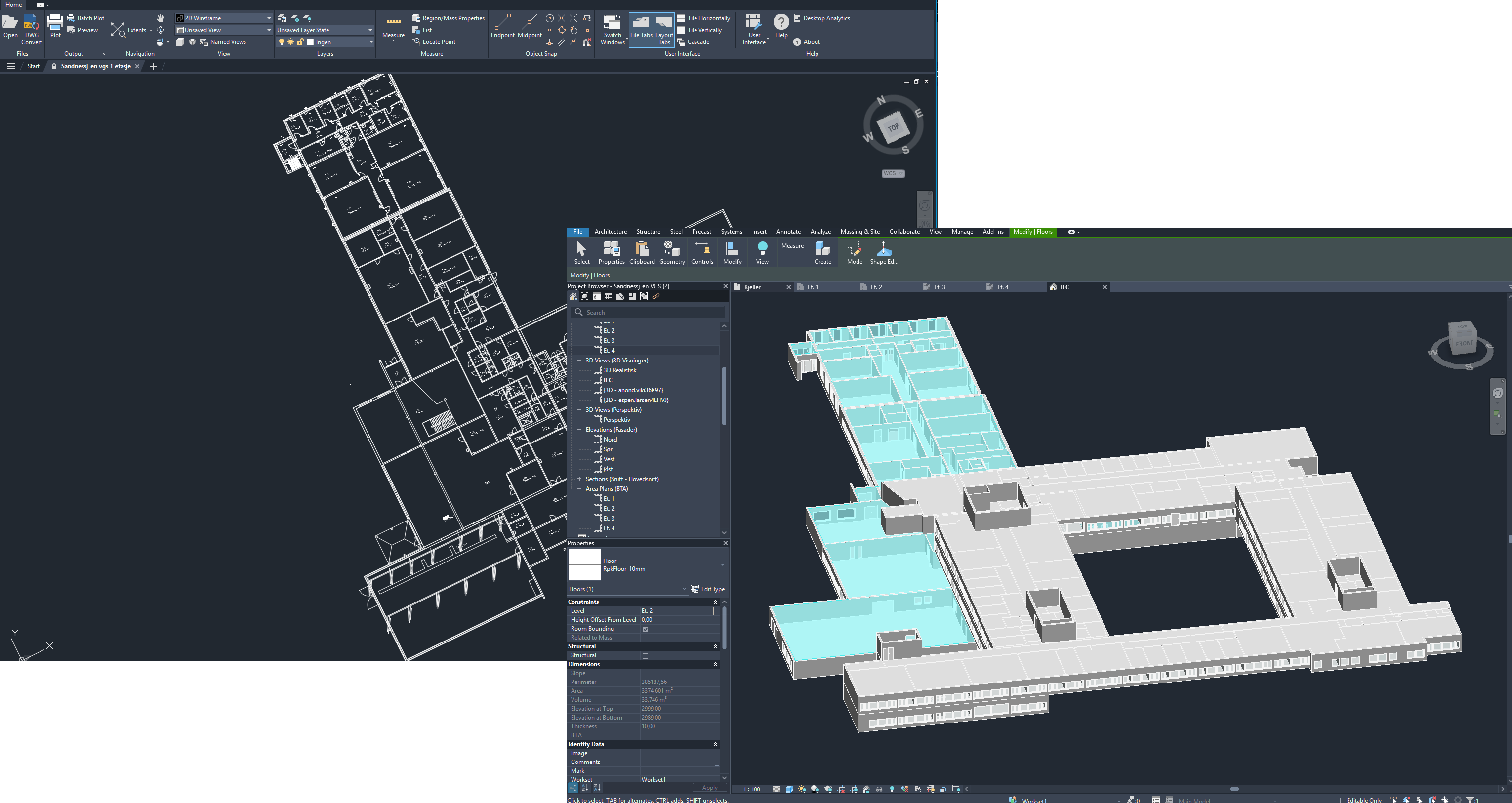Click the Ingen layer color swatch
This screenshot has width=1512, height=803.
311,42
